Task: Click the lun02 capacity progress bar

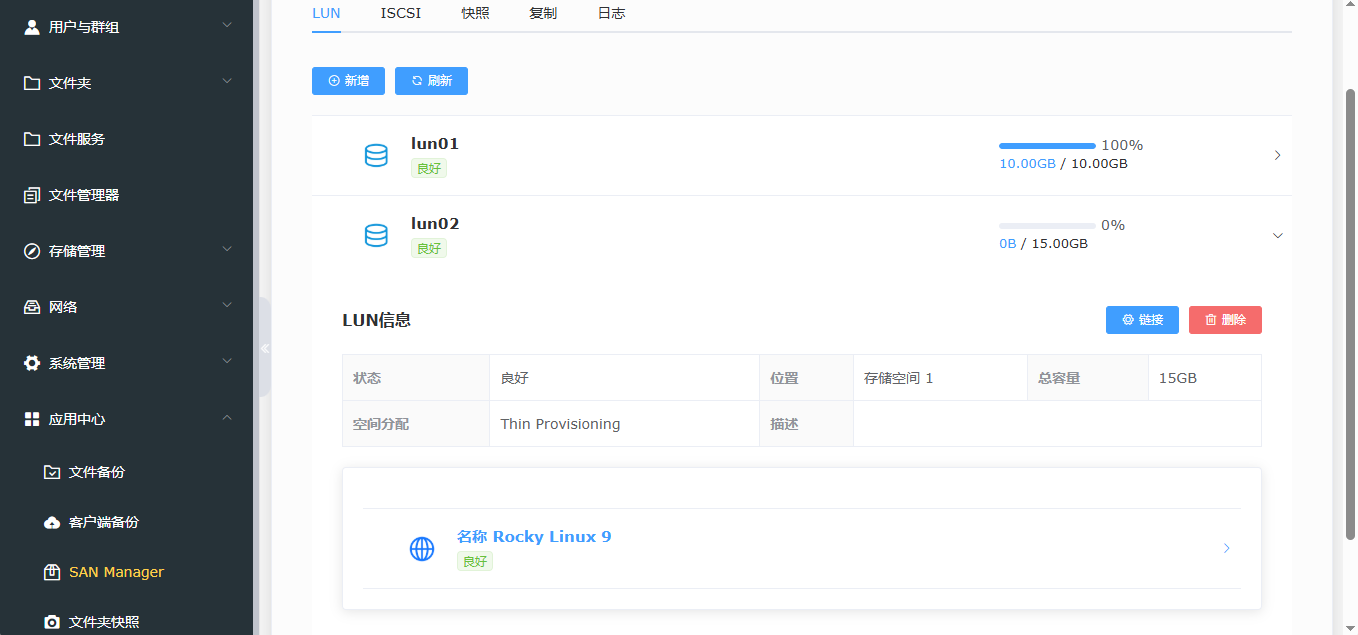Action: pos(1046,225)
